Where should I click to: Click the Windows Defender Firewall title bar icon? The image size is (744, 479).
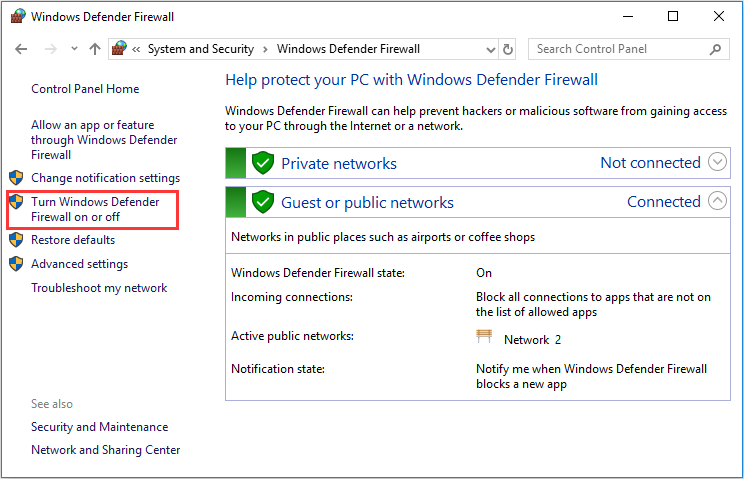click(18, 16)
